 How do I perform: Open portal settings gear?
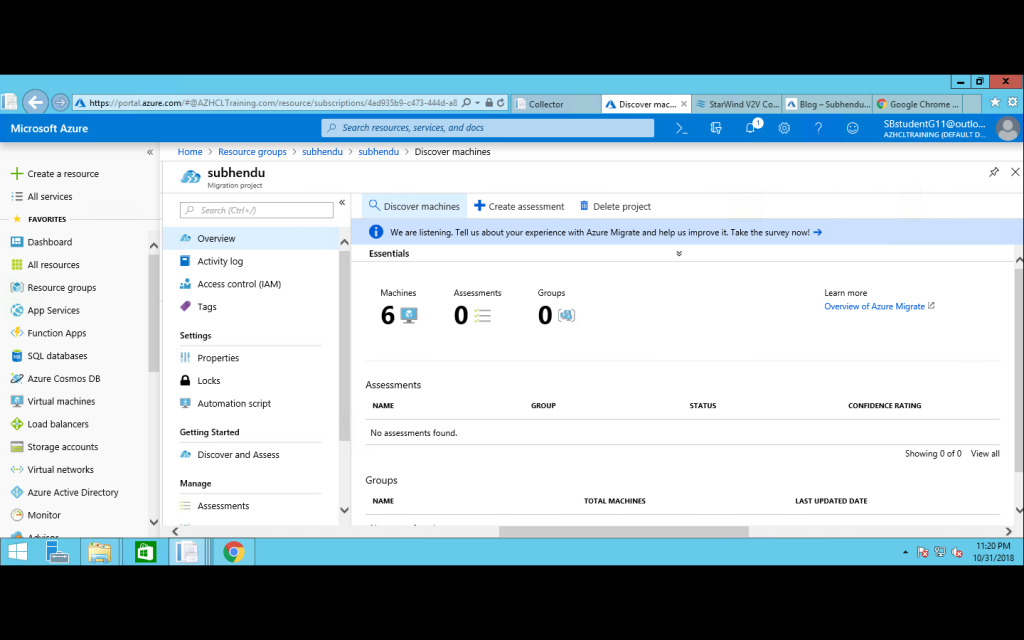click(x=784, y=129)
